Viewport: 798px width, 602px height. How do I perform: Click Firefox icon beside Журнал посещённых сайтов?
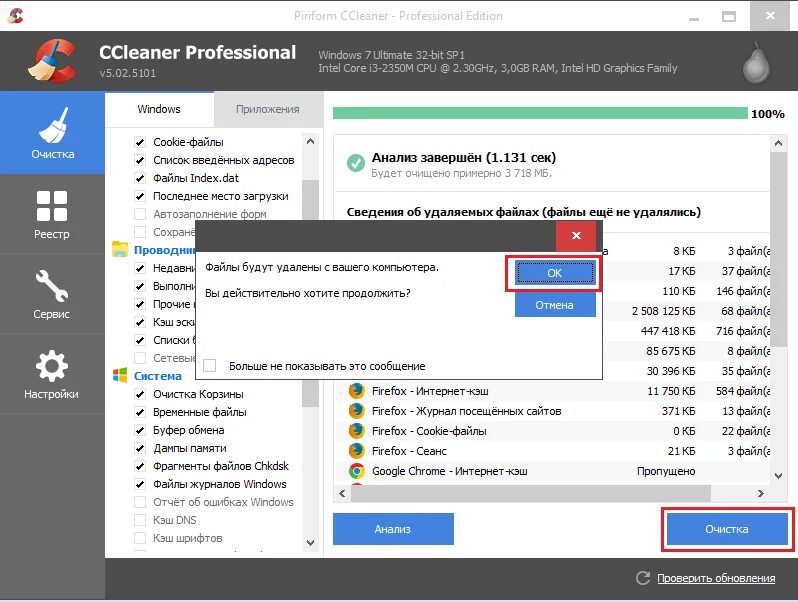pos(357,411)
